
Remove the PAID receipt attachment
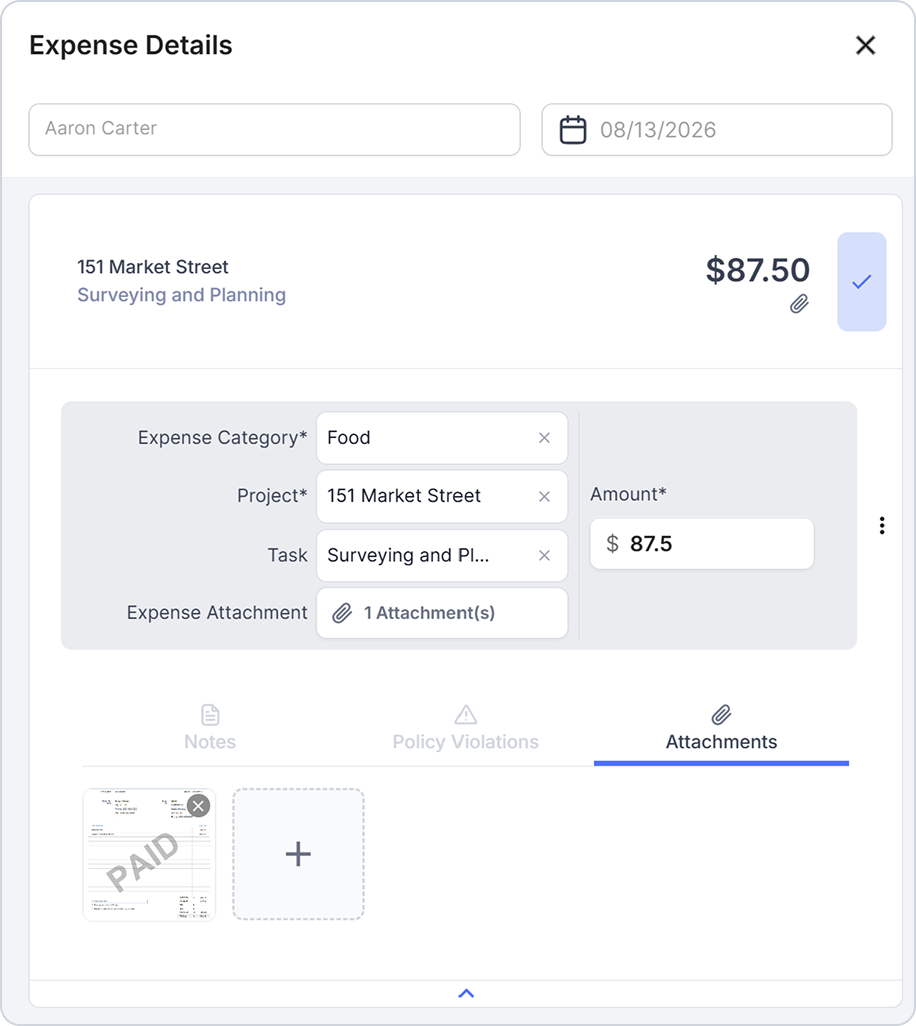198,806
